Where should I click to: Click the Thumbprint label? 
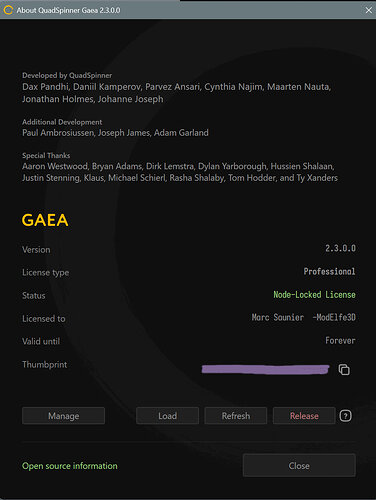45,365
